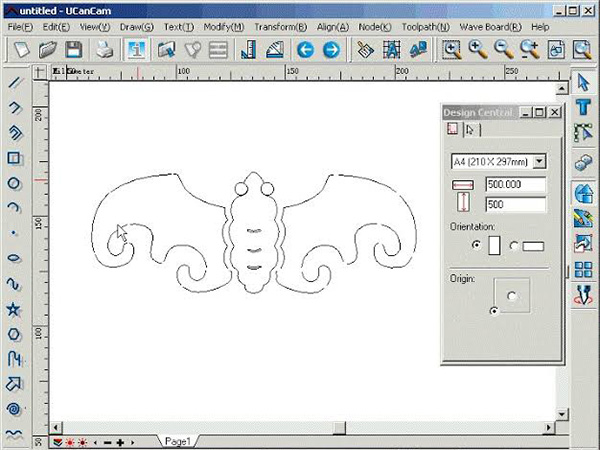The width and height of the screenshot is (600, 450).
Task: Select the spiral drawing tool
Action: [x=14, y=409]
